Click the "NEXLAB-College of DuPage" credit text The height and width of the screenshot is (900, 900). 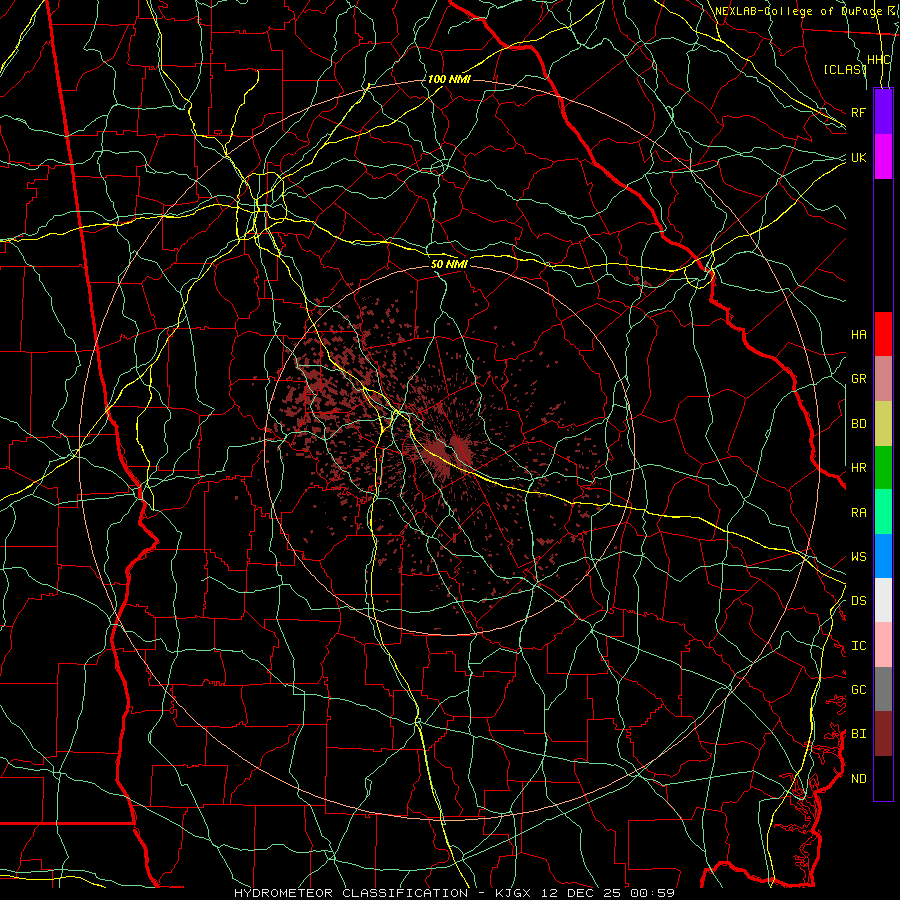coord(800,11)
